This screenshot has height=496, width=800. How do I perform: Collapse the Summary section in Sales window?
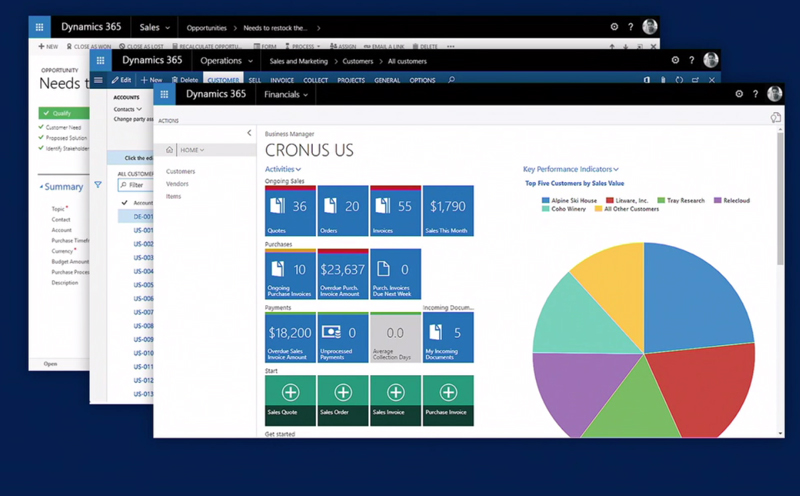[x=41, y=187]
